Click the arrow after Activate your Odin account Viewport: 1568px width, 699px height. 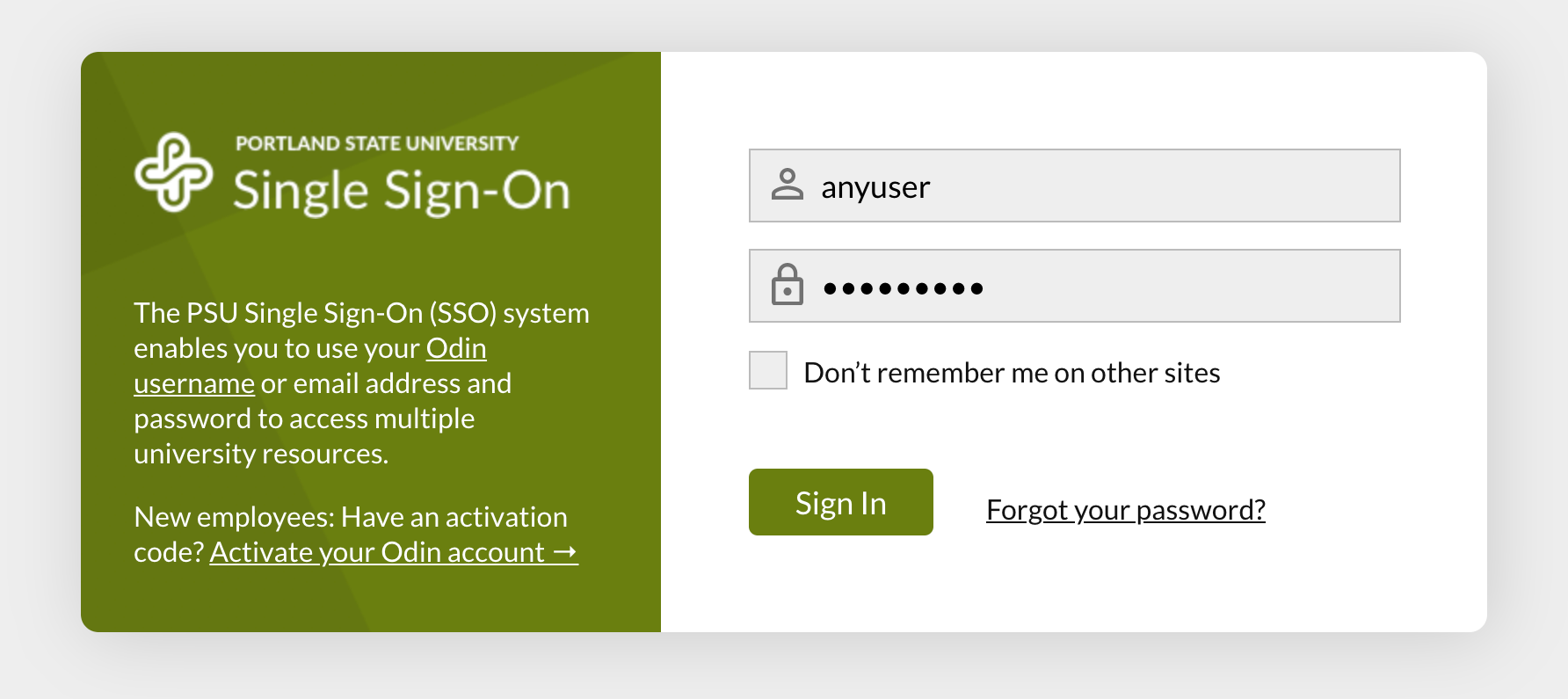[x=565, y=552]
